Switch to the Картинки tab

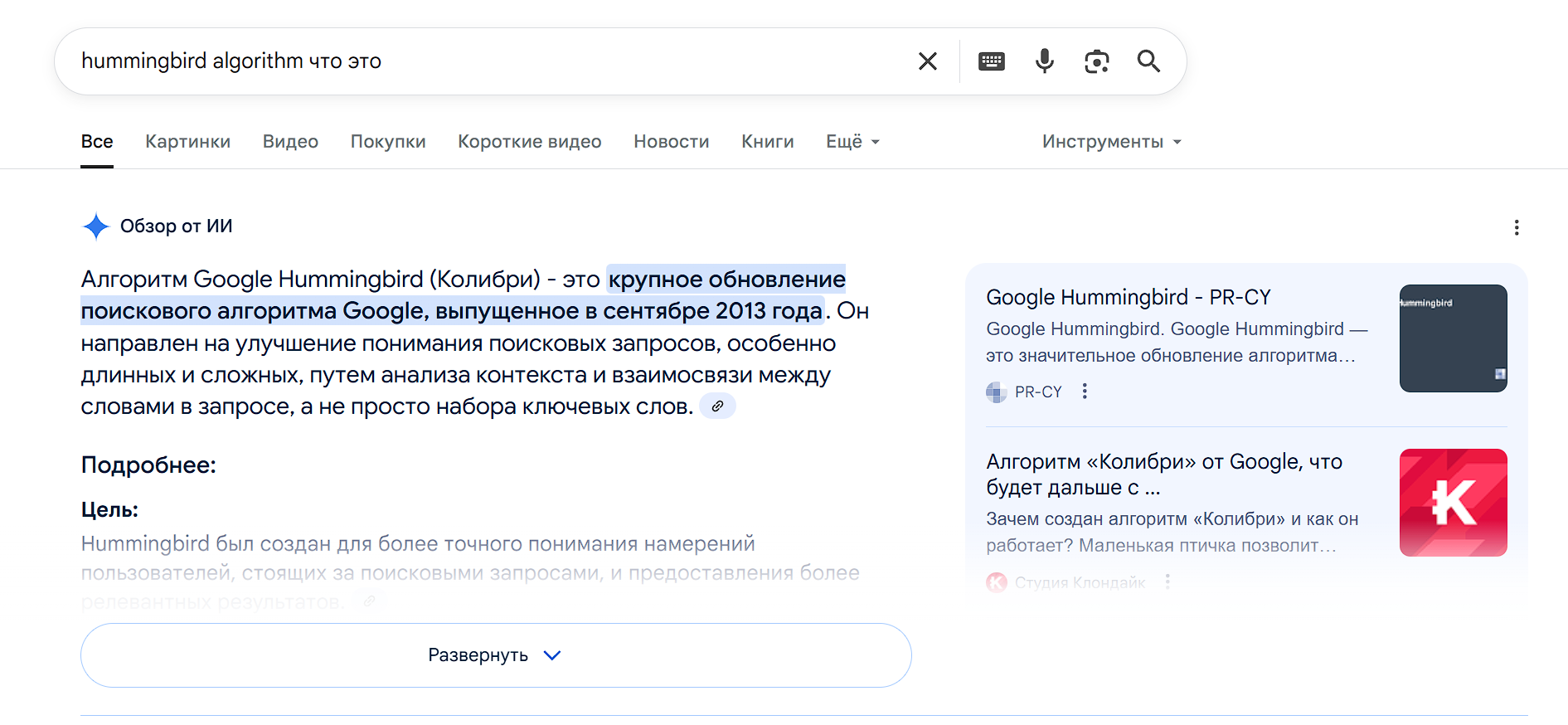pyautogui.click(x=188, y=142)
